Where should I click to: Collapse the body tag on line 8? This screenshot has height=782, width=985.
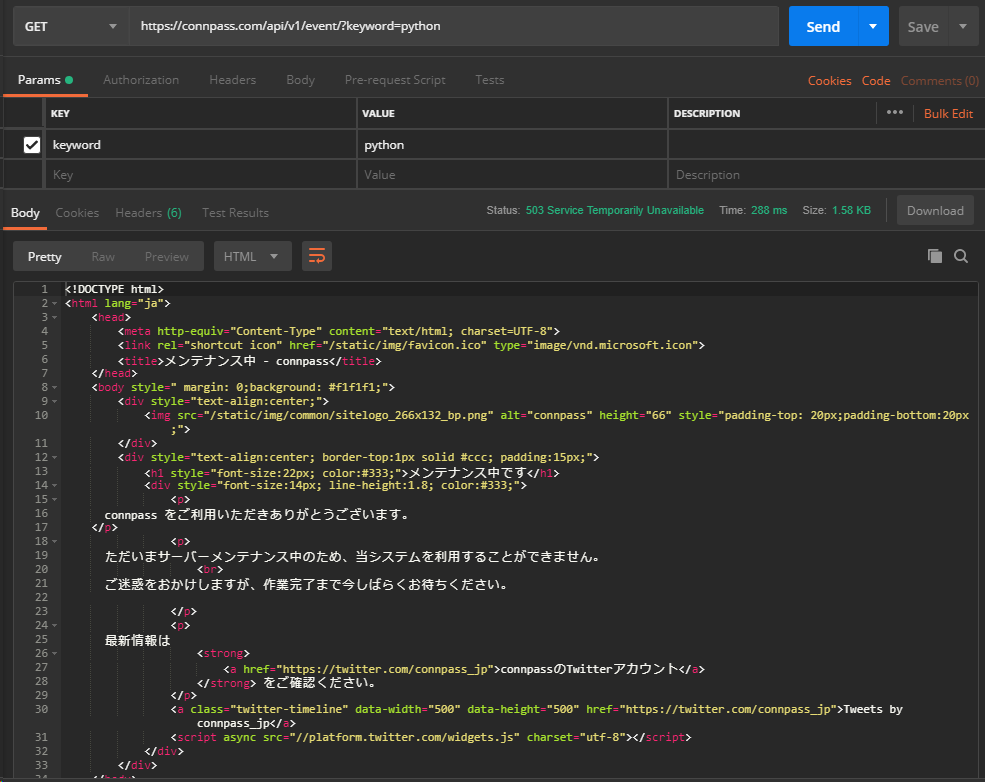click(55, 388)
